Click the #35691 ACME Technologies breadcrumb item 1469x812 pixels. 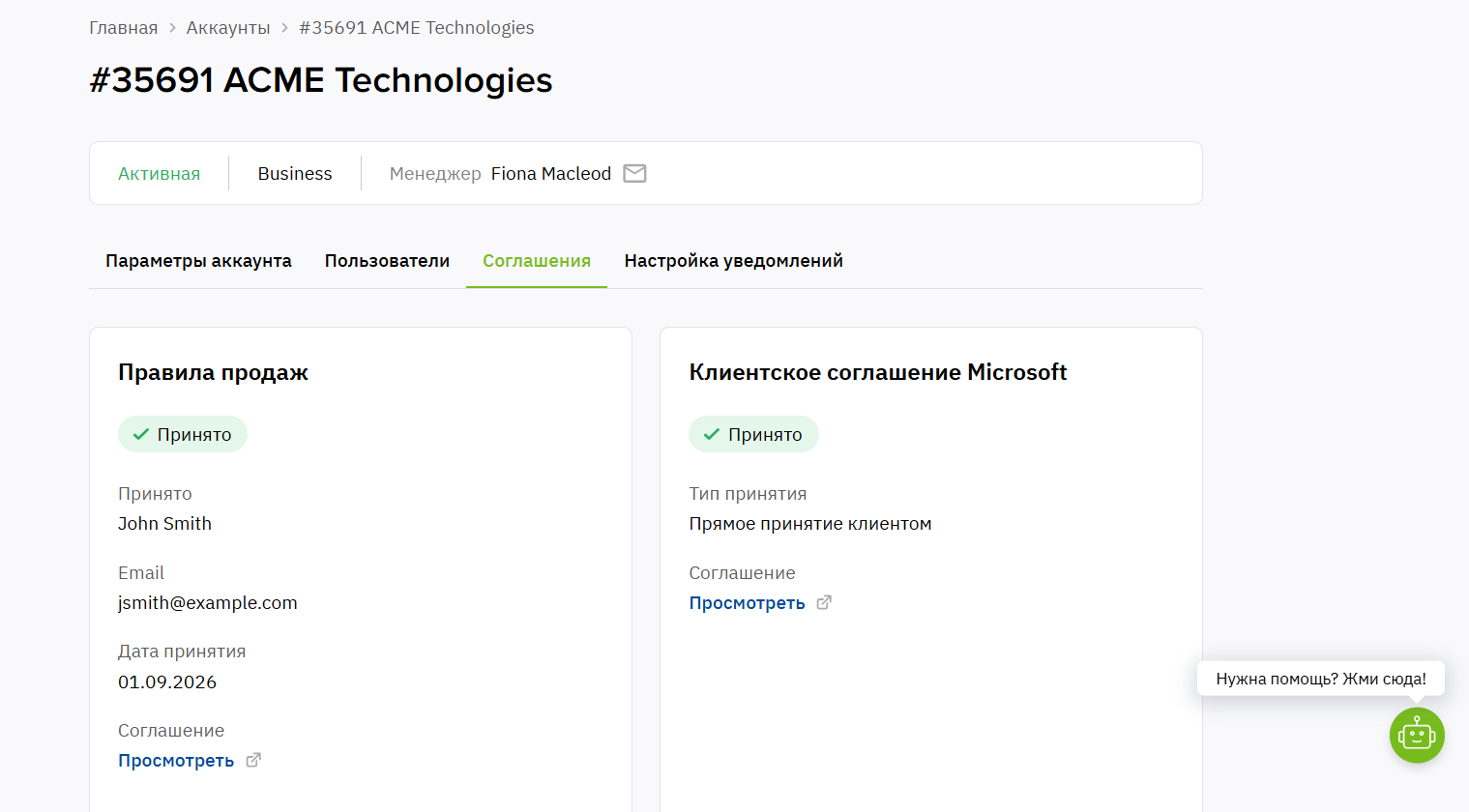tap(416, 28)
